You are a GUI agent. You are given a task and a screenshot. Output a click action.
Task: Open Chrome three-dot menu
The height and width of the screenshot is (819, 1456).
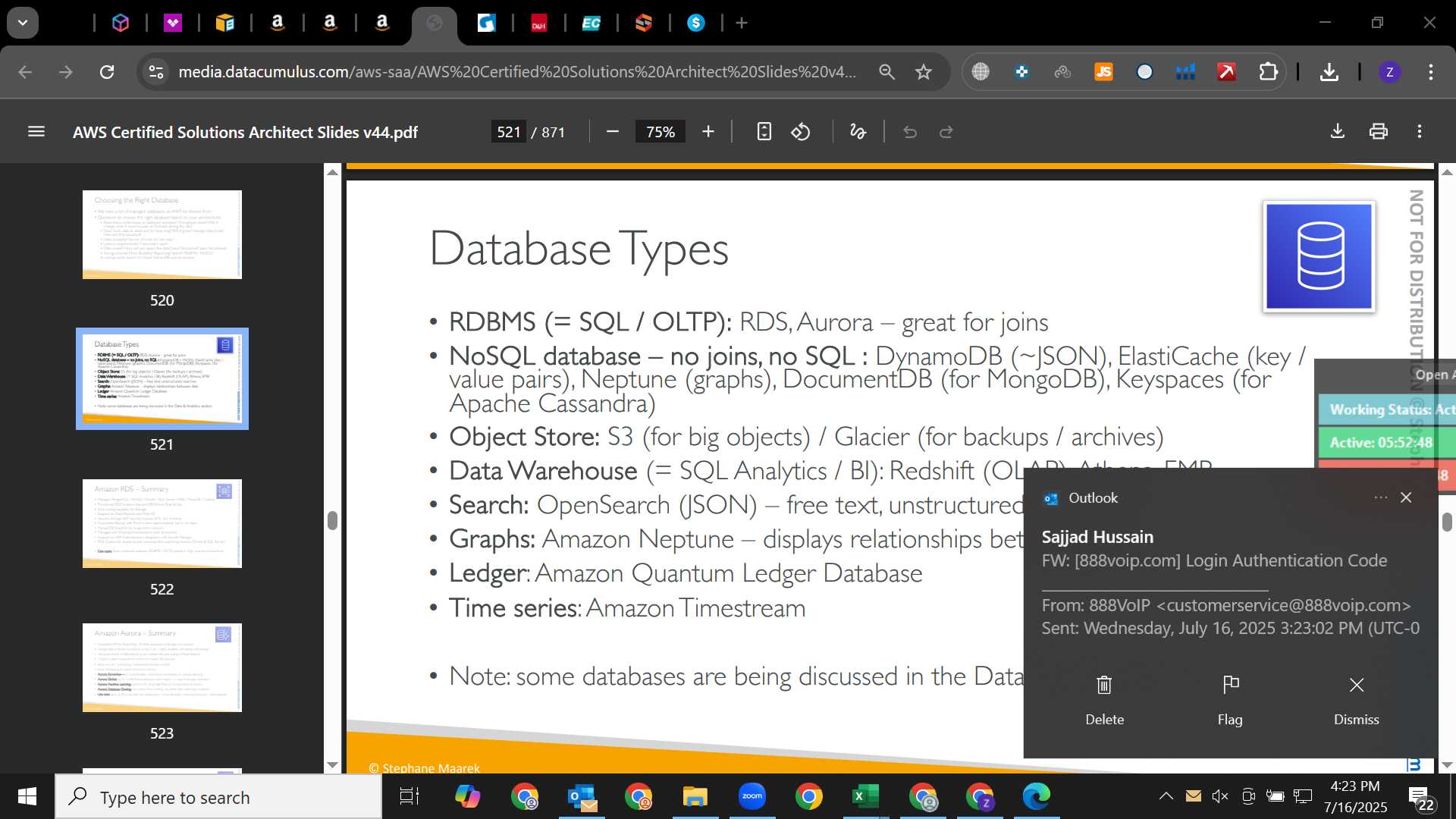click(x=1430, y=72)
